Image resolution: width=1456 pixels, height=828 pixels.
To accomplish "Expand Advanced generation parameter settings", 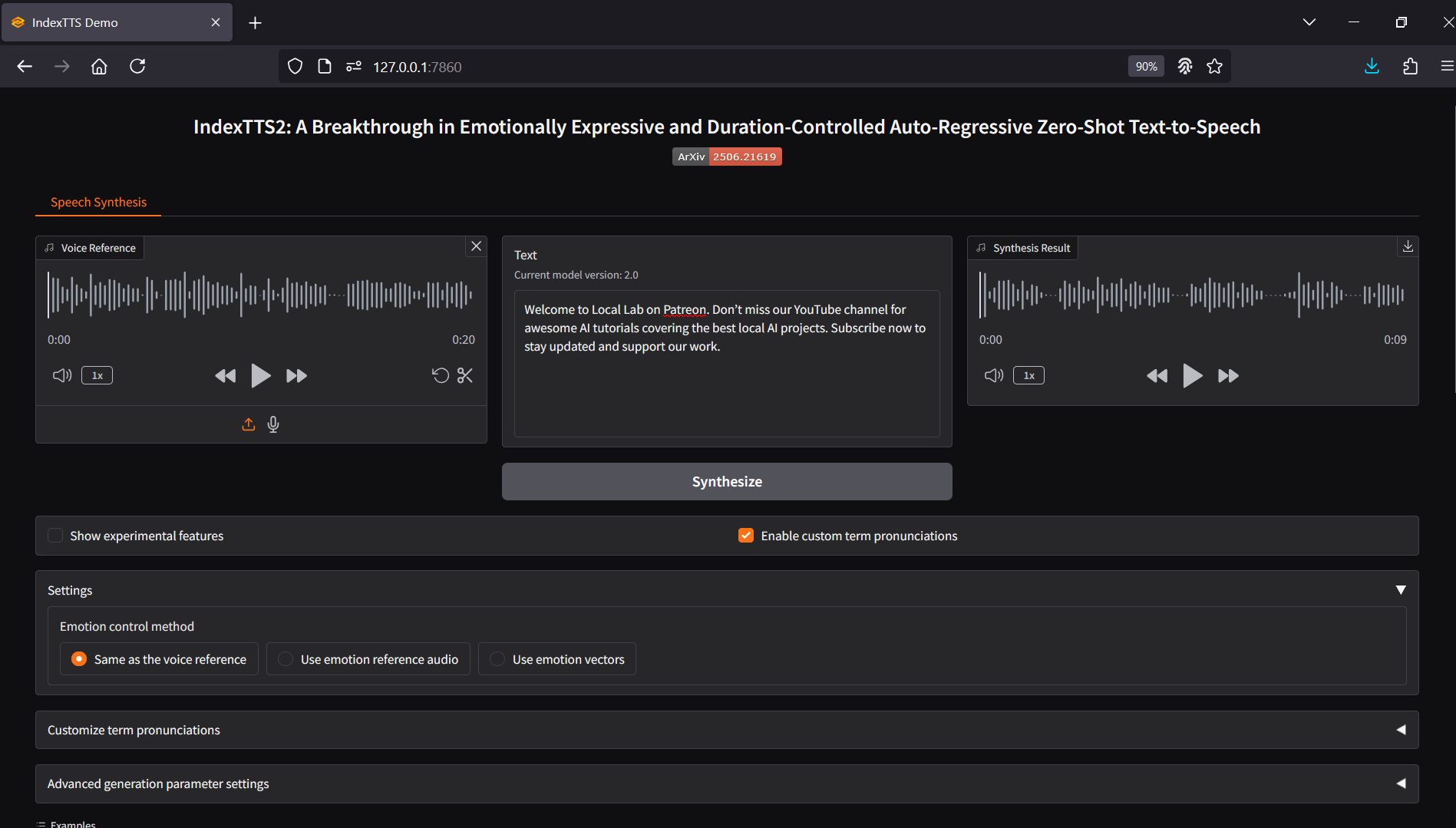I will coord(727,783).
